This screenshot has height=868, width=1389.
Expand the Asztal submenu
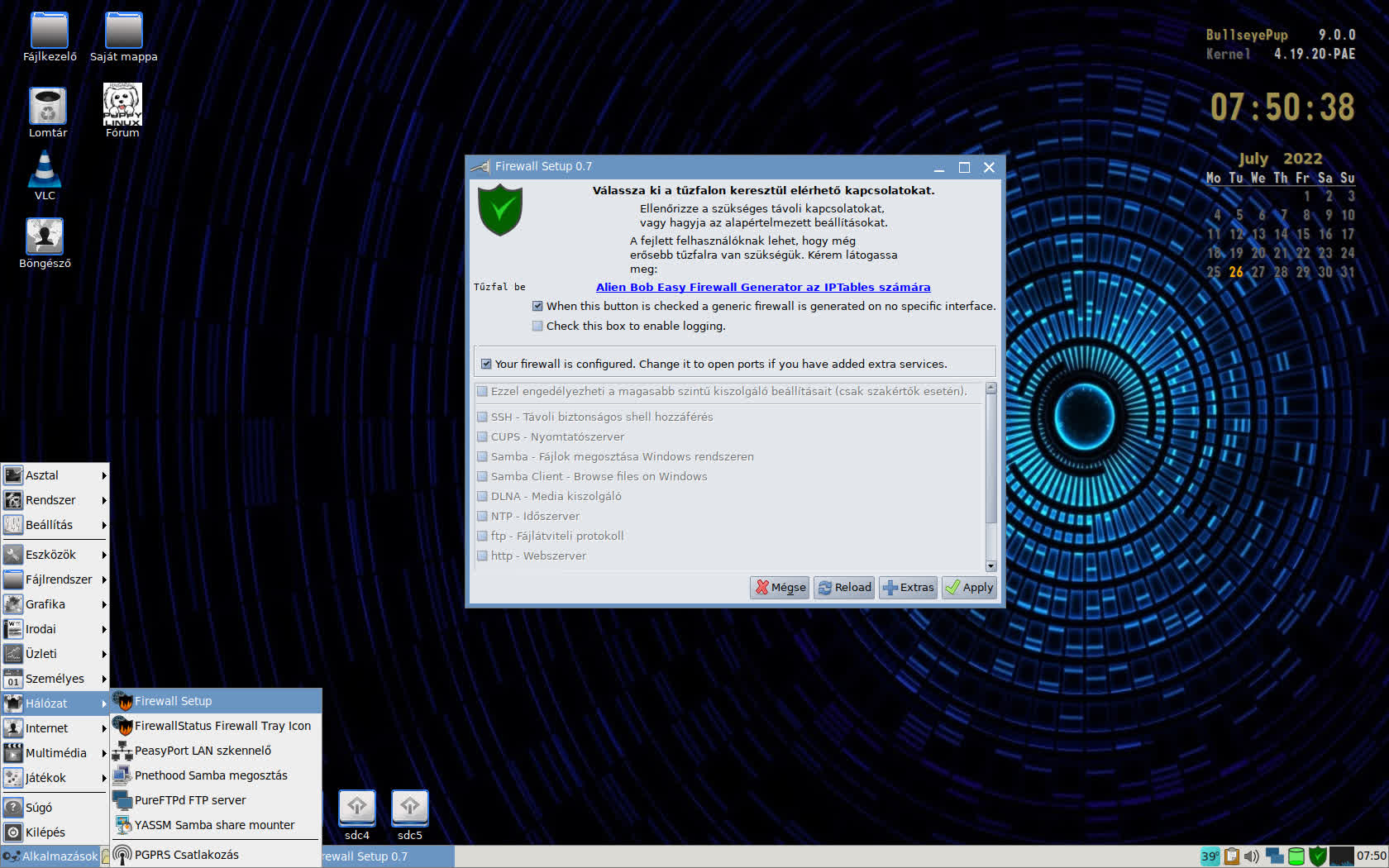(55, 475)
